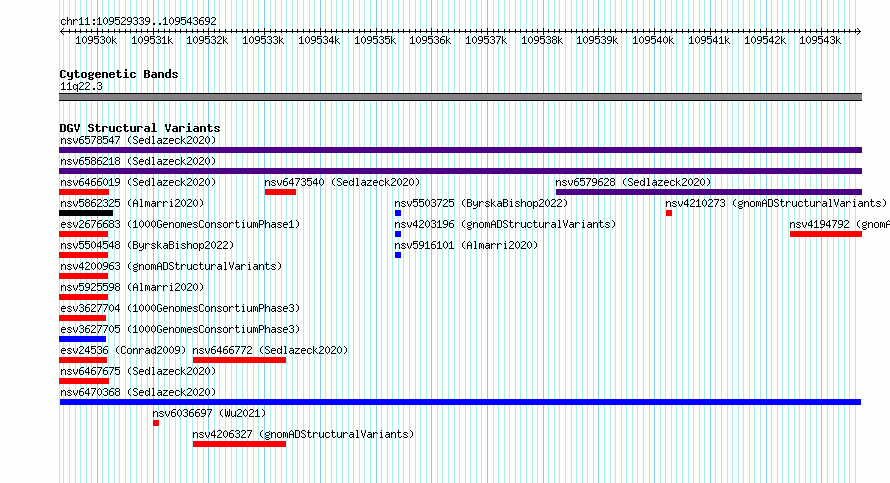
Task: Select the red bar under nsv4194792
Action: (826, 234)
